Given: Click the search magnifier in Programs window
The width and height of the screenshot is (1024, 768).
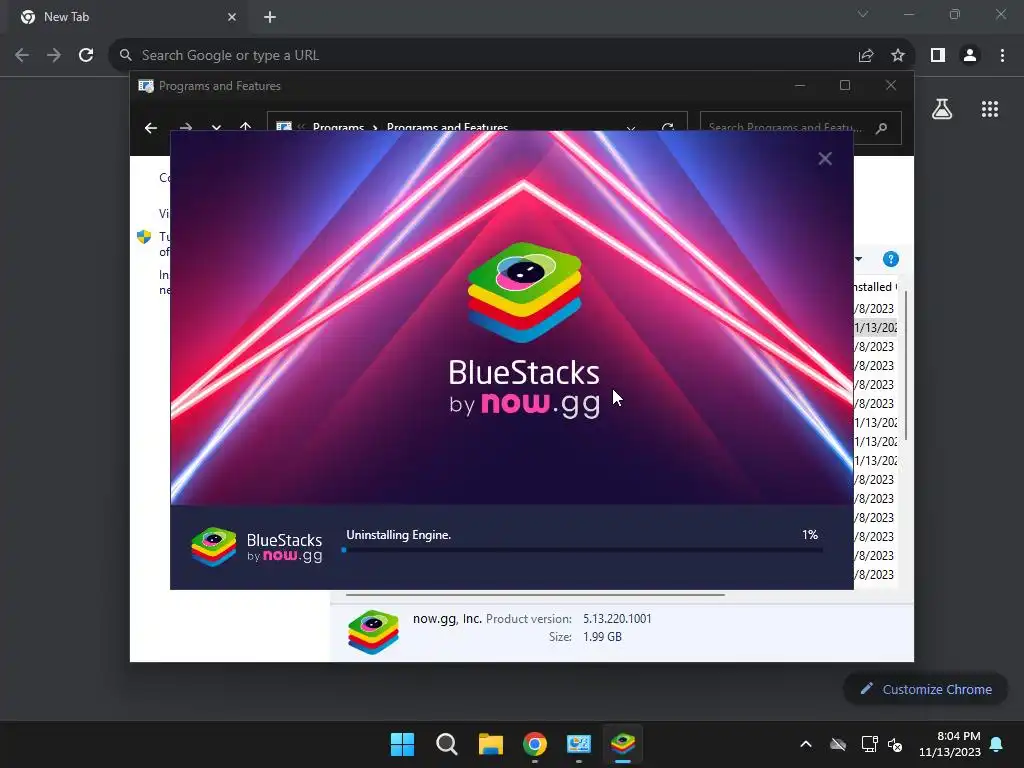Looking at the screenshot, I should click(882, 128).
